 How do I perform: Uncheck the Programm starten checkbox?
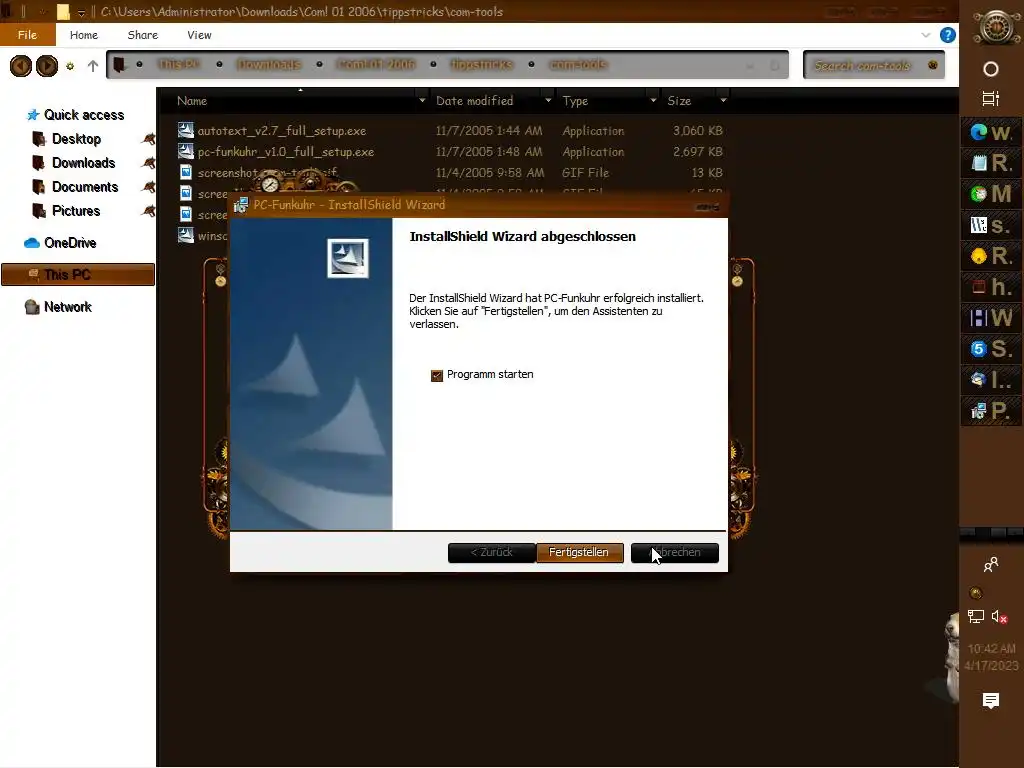437,376
